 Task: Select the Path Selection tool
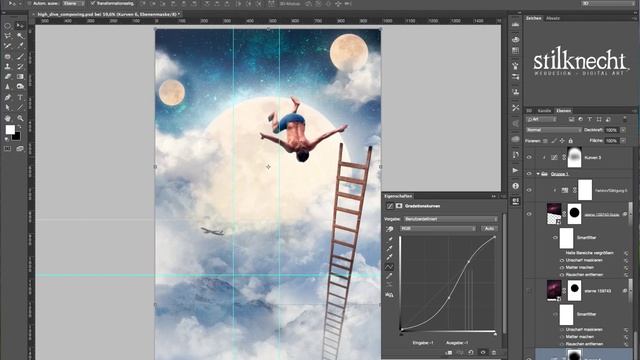pos(8,107)
